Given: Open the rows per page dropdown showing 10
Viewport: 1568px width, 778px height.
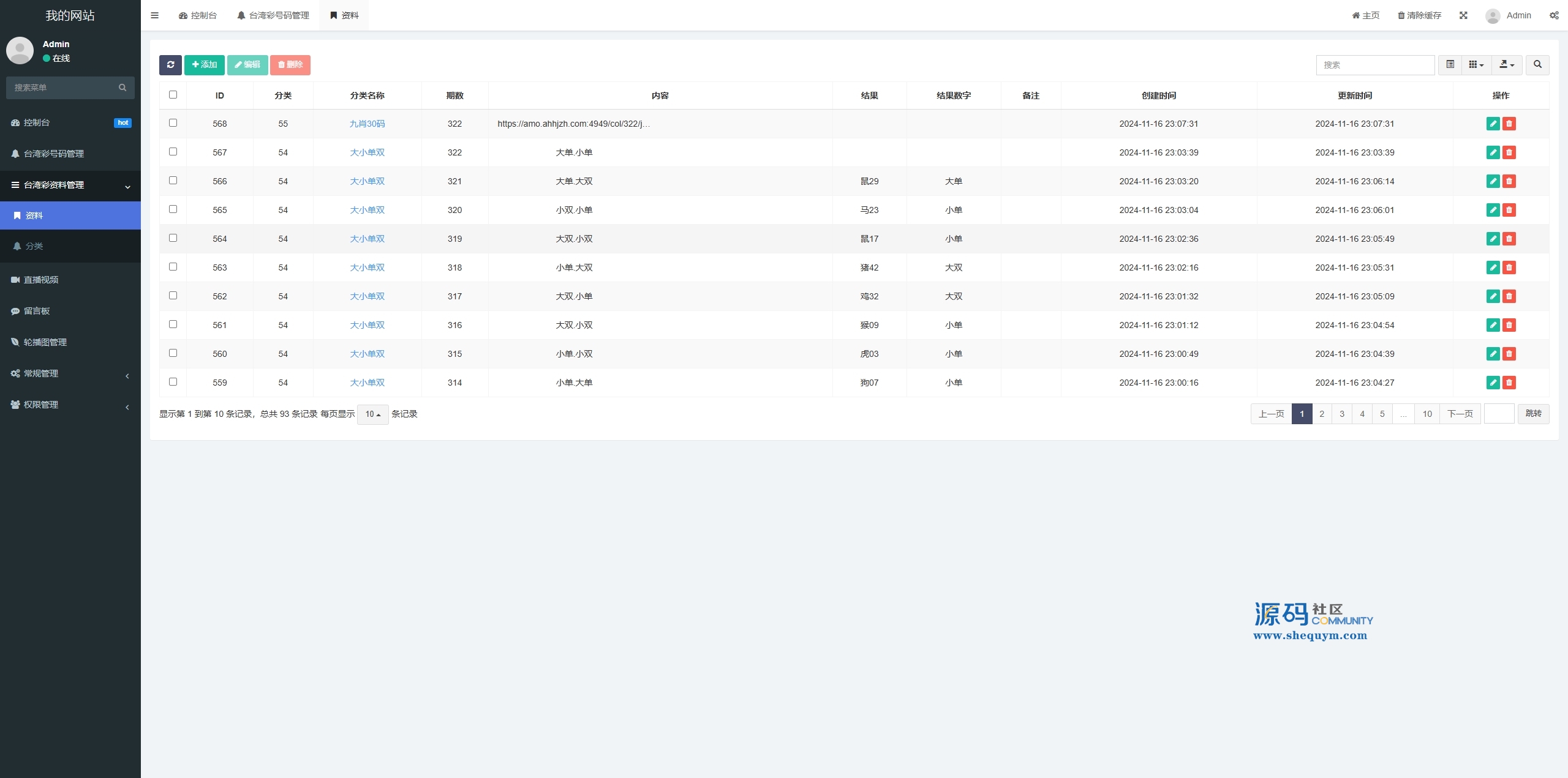Looking at the screenshot, I should click(x=372, y=414).
